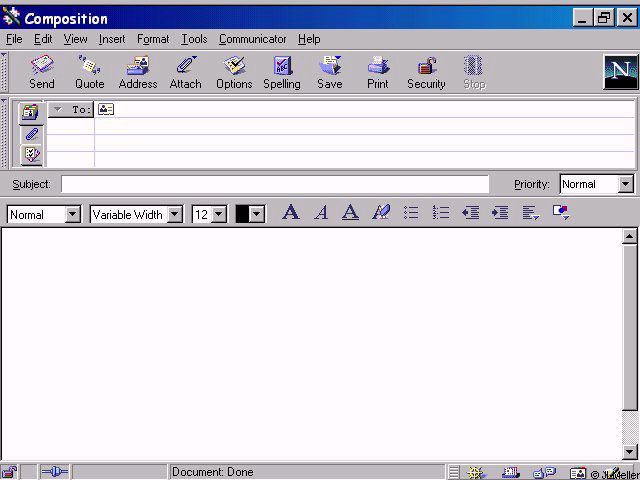Click in the Subject field
The height and width of the screenshot is (480, 640).
(x=275, y=184)
